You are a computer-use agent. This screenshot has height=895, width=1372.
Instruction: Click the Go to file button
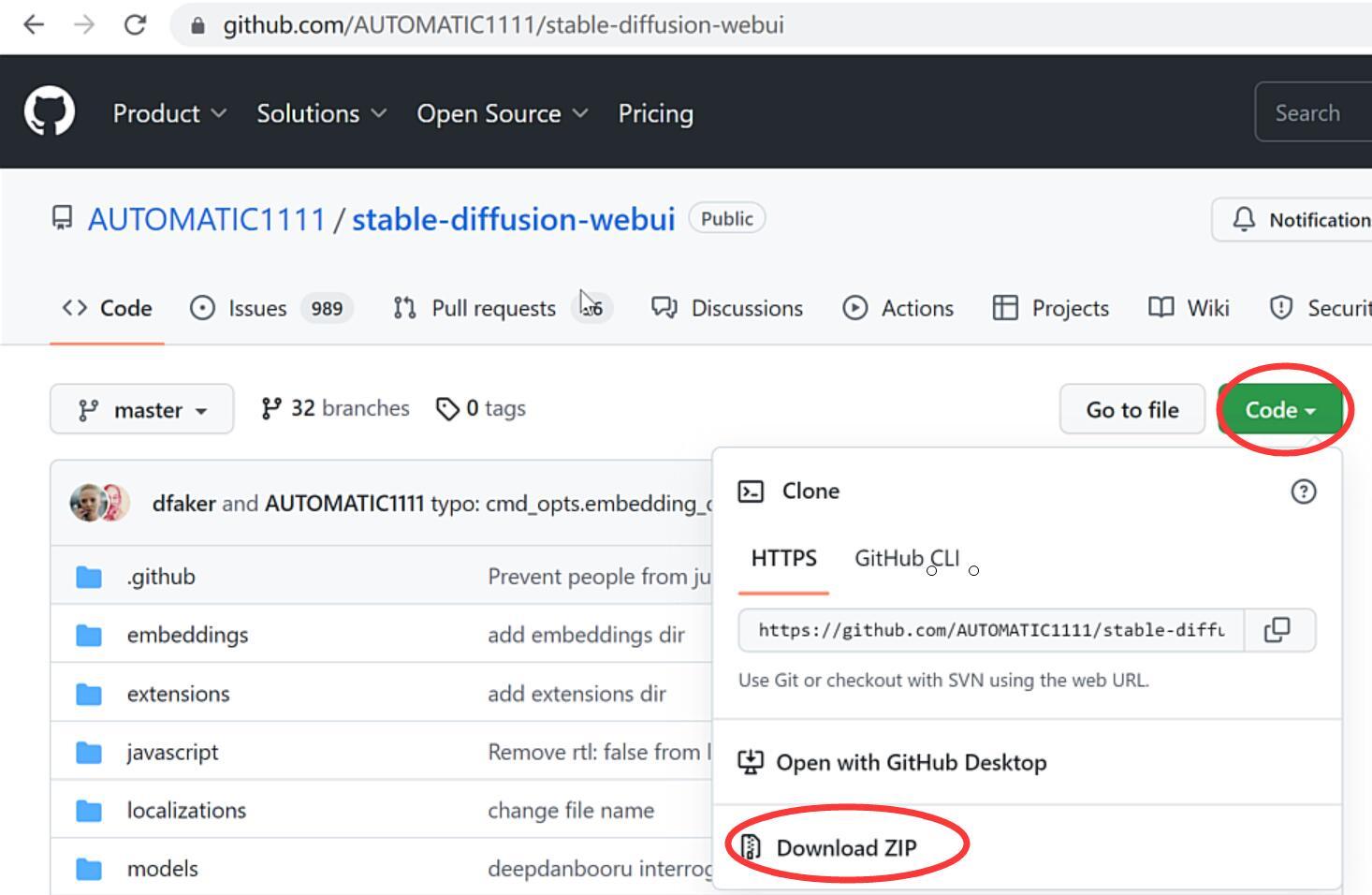pos(1132,409)
